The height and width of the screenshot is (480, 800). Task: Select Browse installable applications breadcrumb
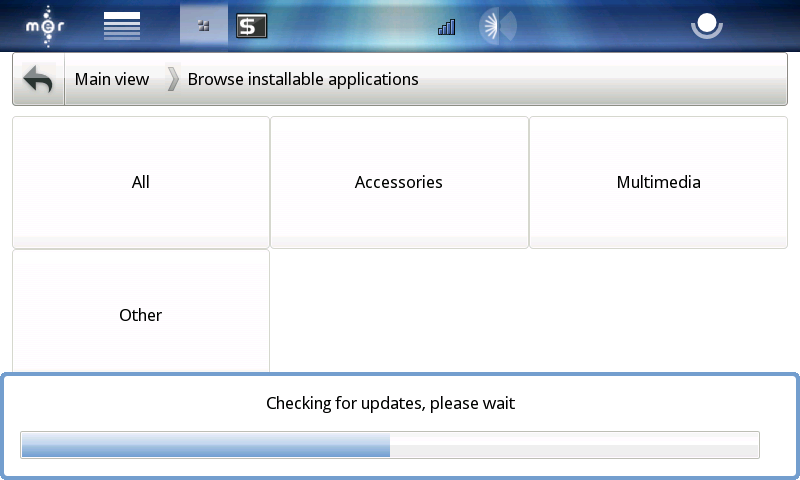(303, 79)
